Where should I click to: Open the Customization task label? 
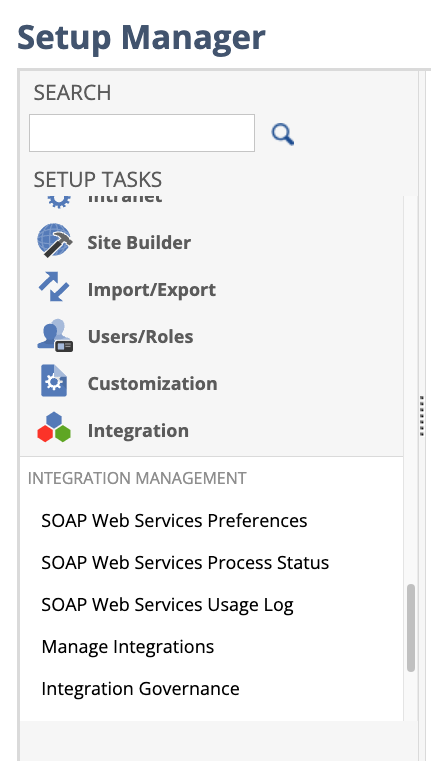click(152, 383)
